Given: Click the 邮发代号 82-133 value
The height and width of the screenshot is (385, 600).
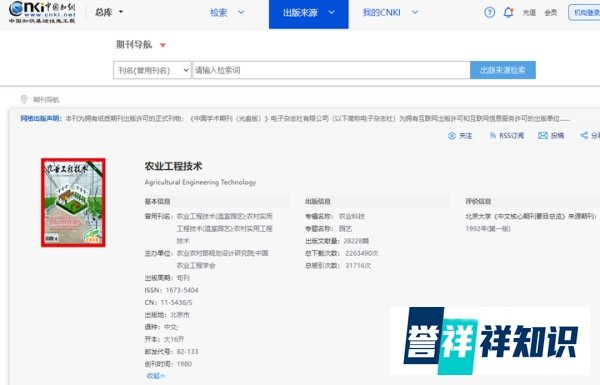Looking at the screenshot, I should [188, 351].
